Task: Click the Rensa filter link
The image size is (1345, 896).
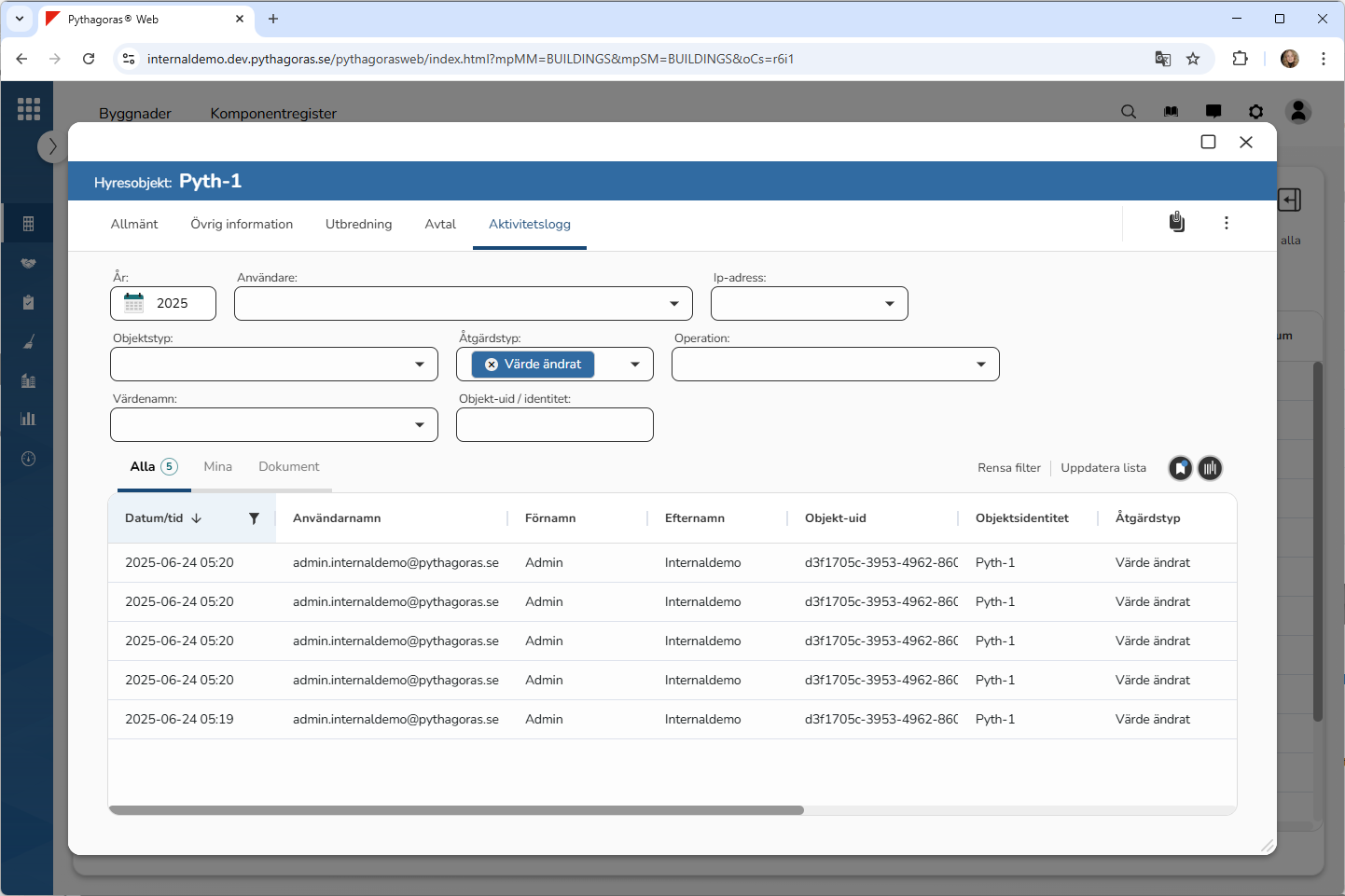Action: (1008, 468)
